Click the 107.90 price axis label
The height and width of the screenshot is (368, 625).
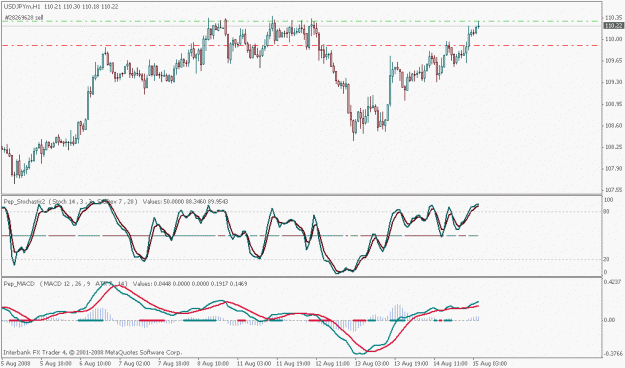[x=613, y=169]
